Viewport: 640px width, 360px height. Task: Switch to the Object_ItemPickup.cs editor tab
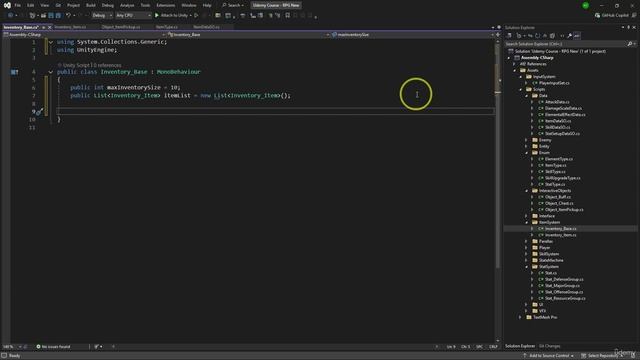click(x=121, y=27)
